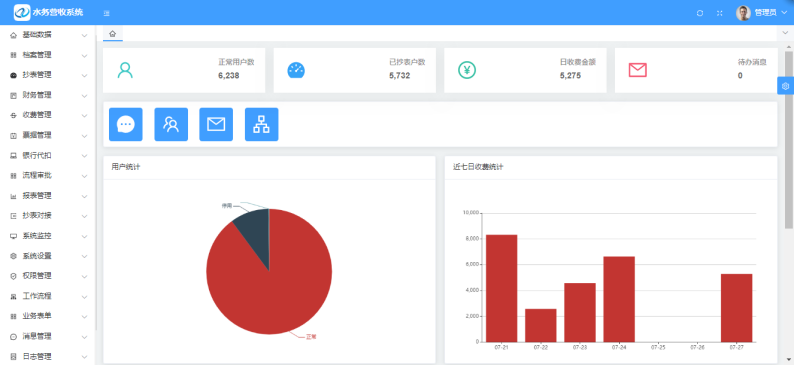
Task: Open the users shortcut tile icon
Action: coord(171,124)
